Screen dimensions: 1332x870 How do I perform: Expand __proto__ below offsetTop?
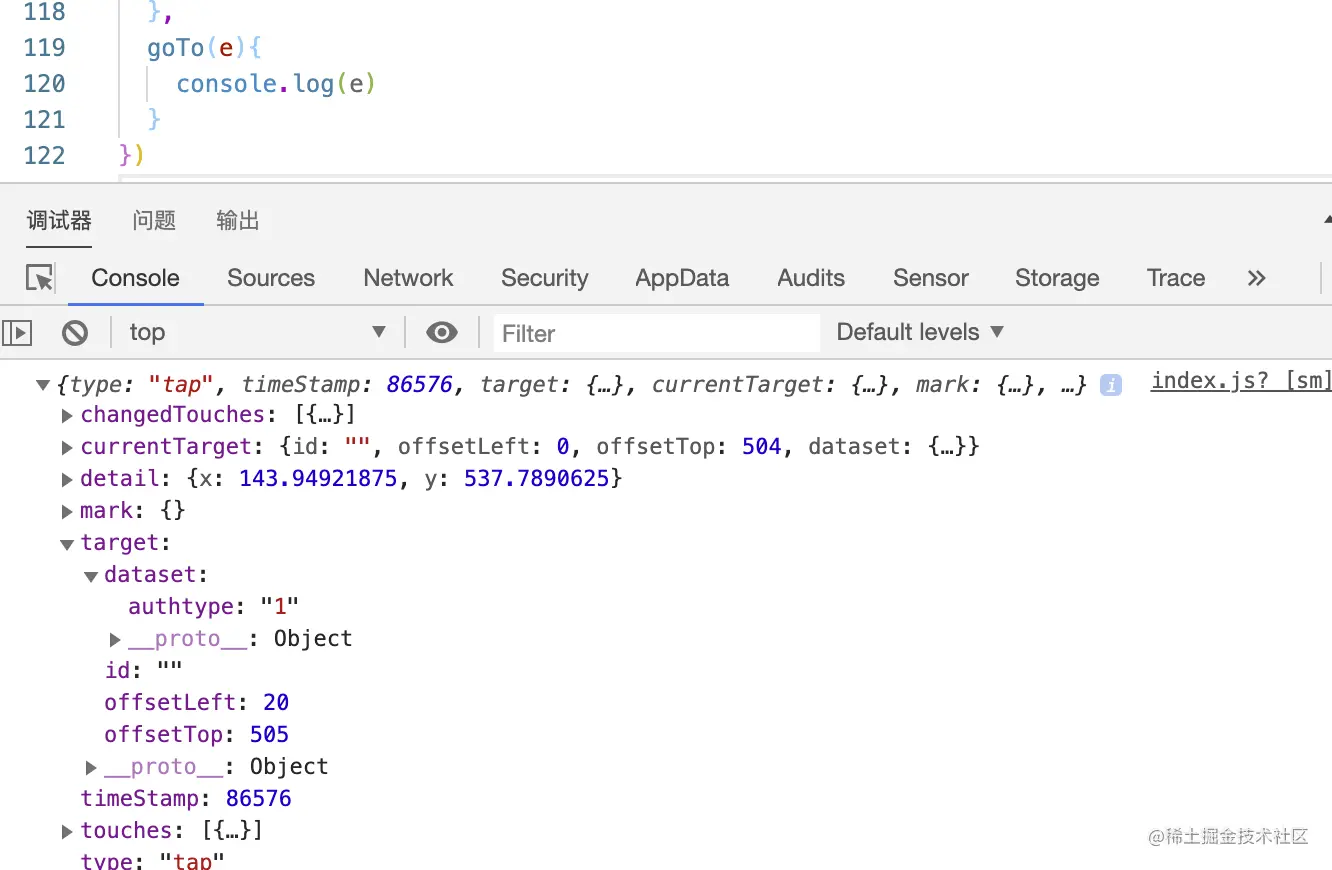point(91,767)
